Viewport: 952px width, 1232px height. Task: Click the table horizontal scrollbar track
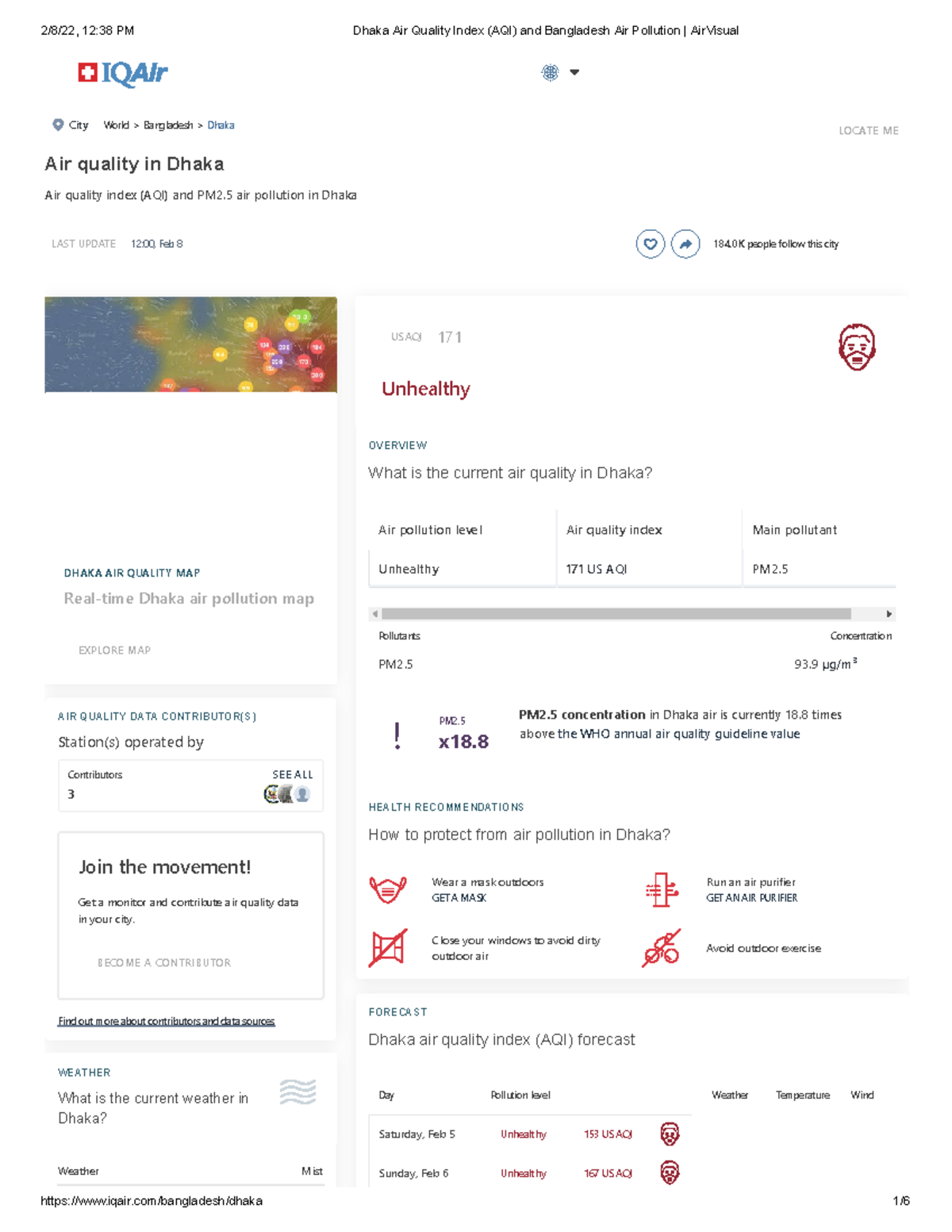(x=616, y=614)
